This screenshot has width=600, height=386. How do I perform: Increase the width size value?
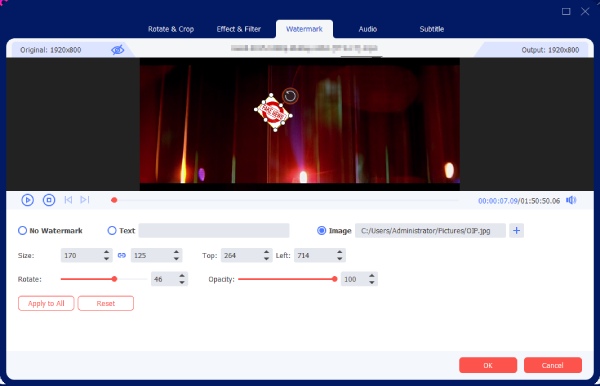coord(106,252)
